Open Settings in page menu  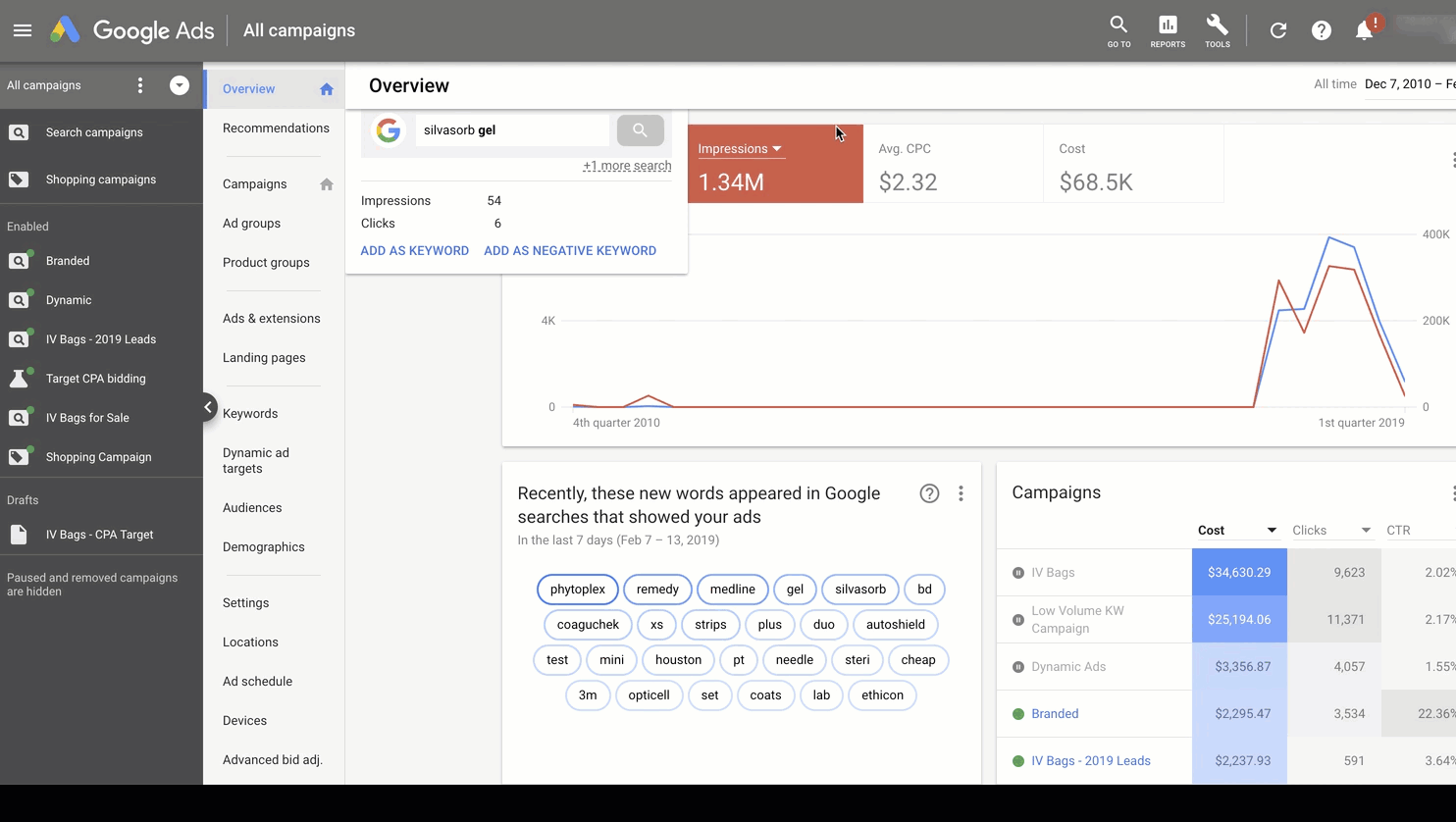245,603
